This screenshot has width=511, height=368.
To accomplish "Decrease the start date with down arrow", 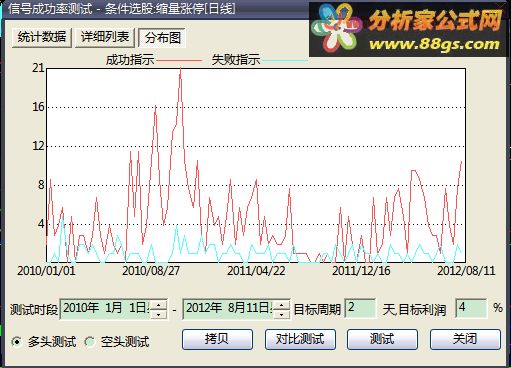I will click(159, 314).
